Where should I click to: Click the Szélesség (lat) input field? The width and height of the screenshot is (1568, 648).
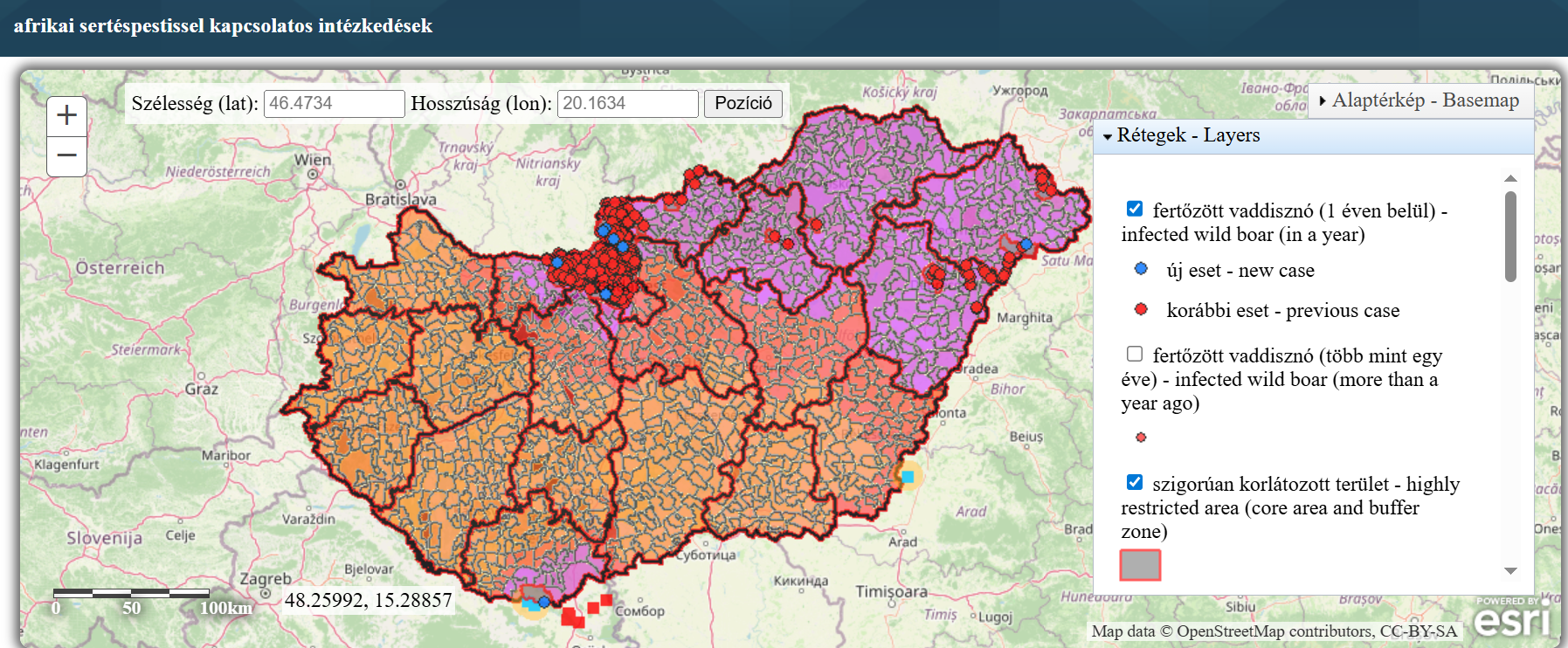[x=334, y=103]
